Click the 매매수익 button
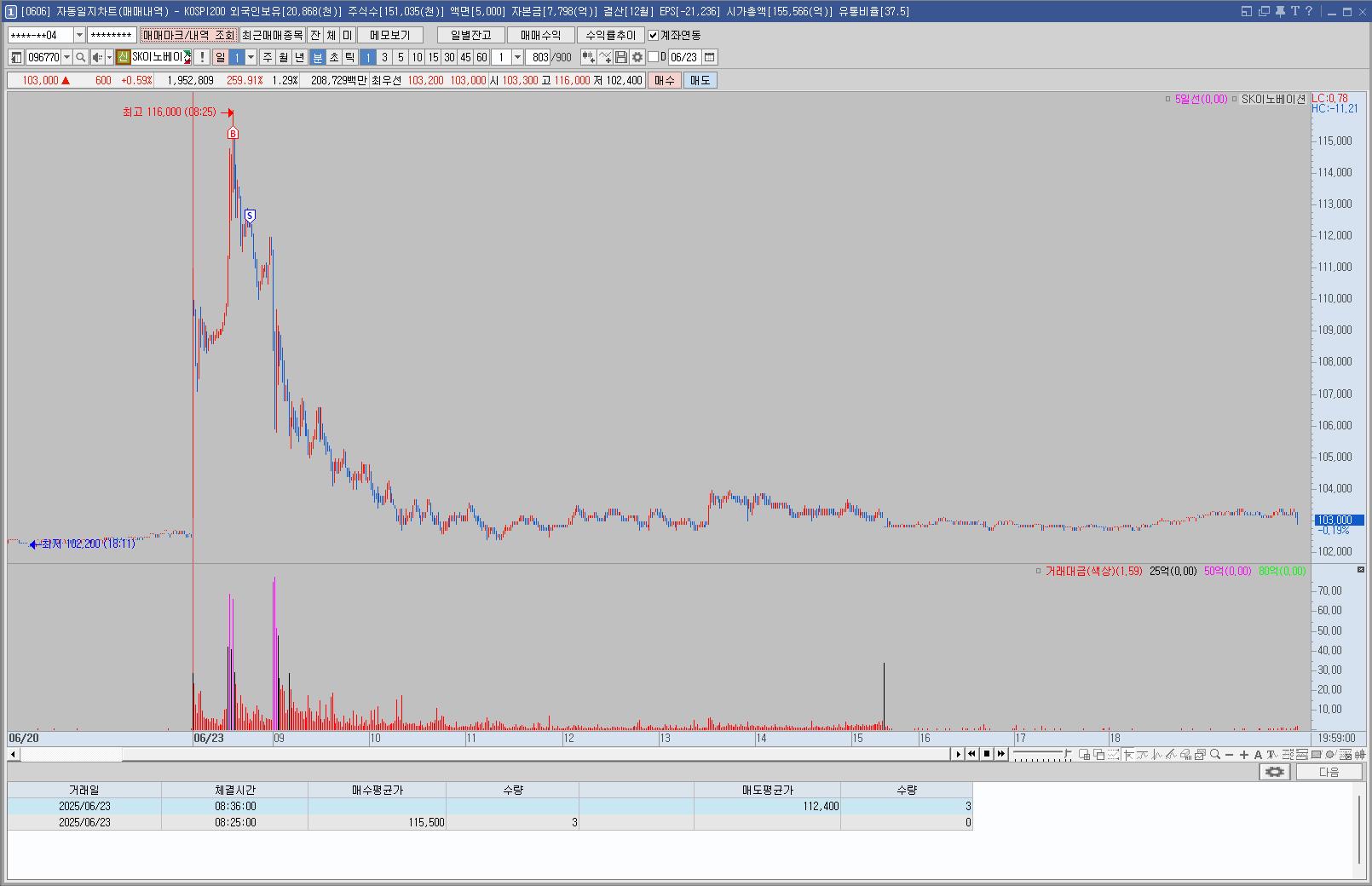The width and height of the screenshot is (1372, 886). click(x=541, y=35)
